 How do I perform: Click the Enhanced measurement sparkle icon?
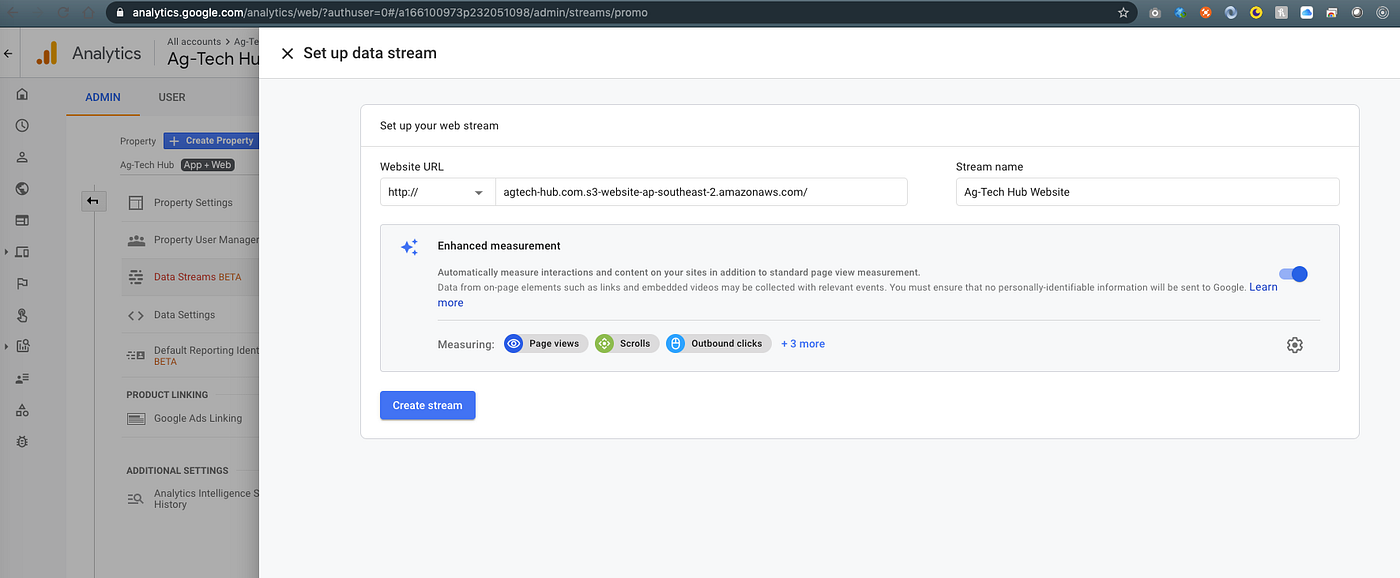point(409,247)
